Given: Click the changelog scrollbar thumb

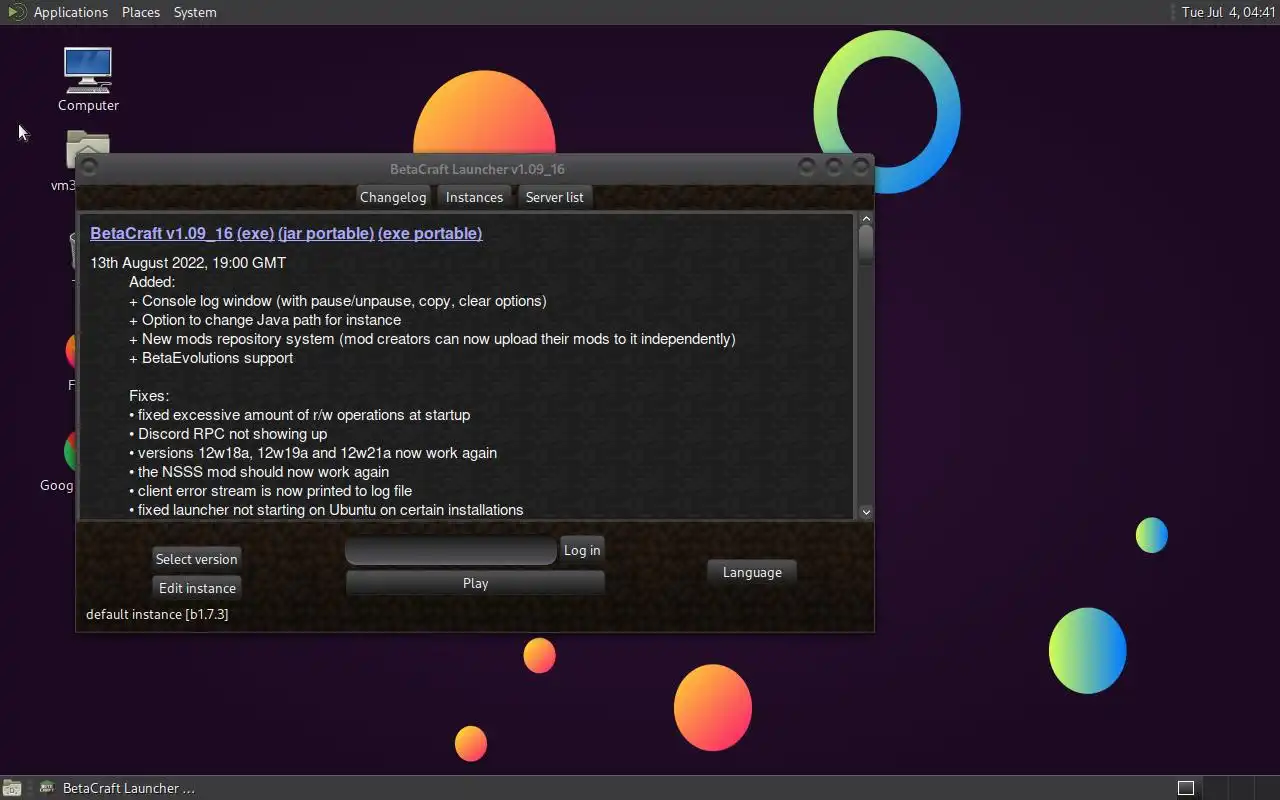Looking at the screenshot, I should click(866, 245).
